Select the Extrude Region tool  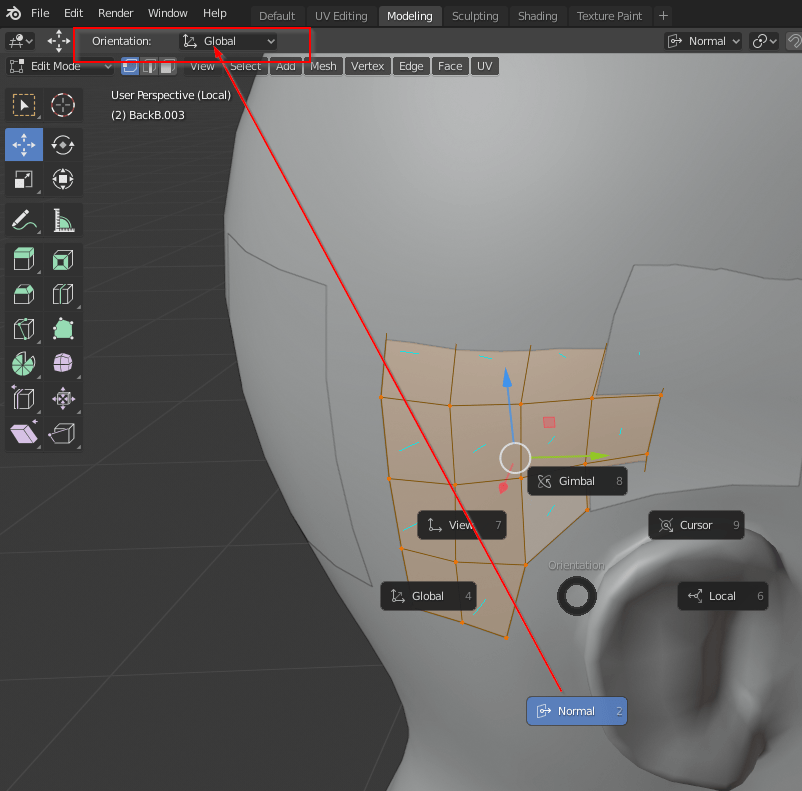24,259
